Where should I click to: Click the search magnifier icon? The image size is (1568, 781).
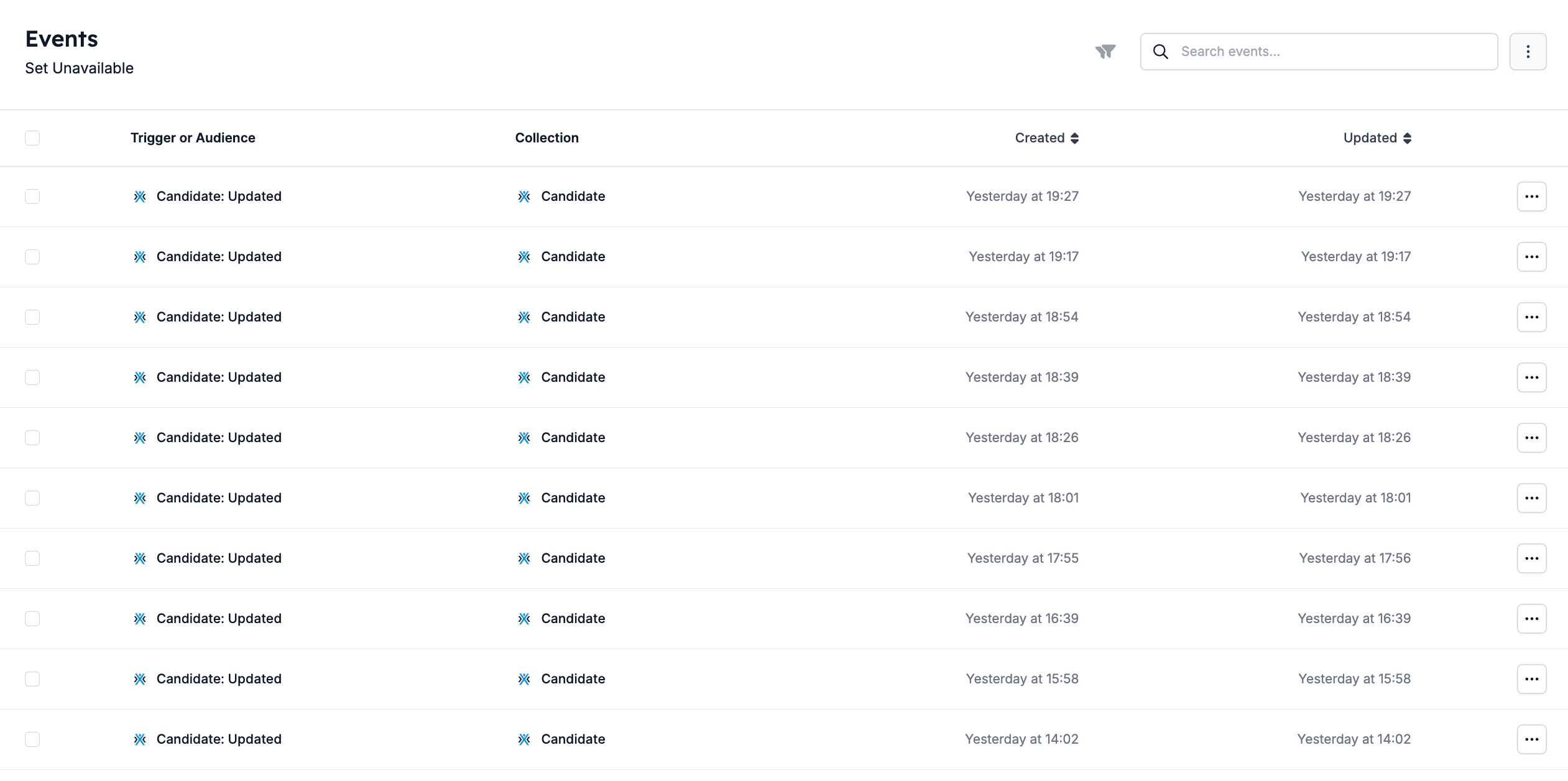point(1160,52)
